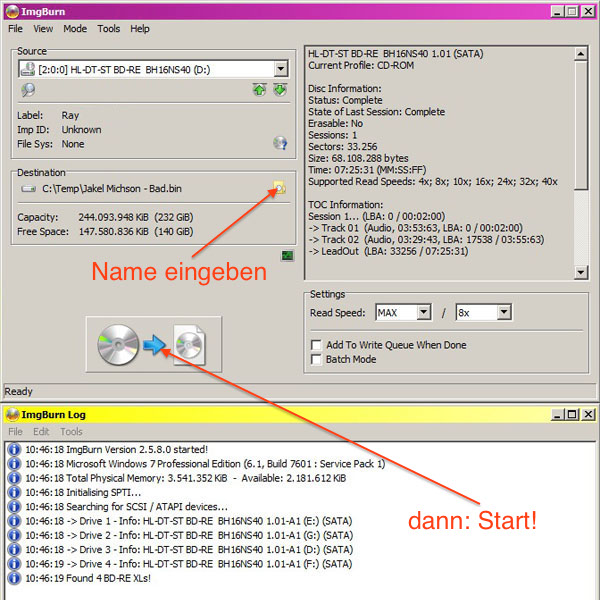Start the Read disc-to-image button
Viewport: 600px width, 600px height.
153,344
